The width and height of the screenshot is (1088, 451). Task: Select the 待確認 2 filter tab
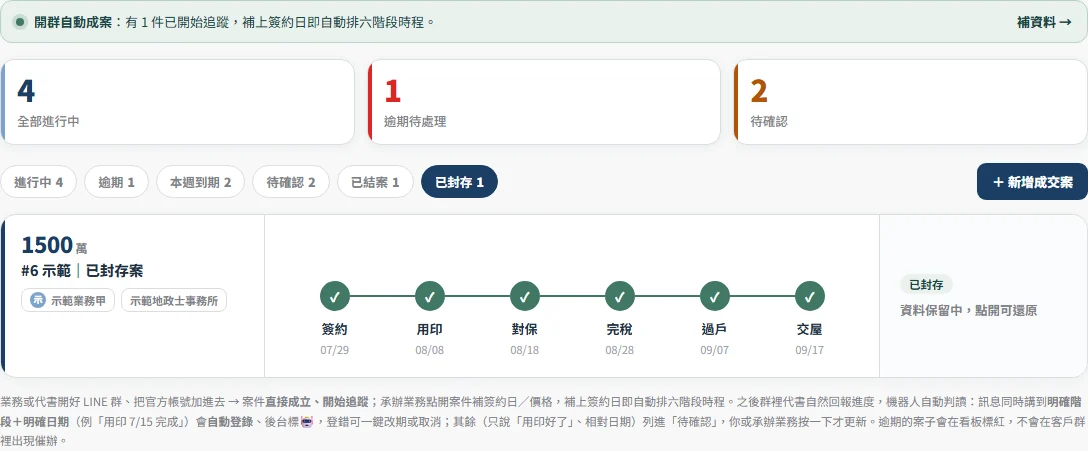[291, 182]
